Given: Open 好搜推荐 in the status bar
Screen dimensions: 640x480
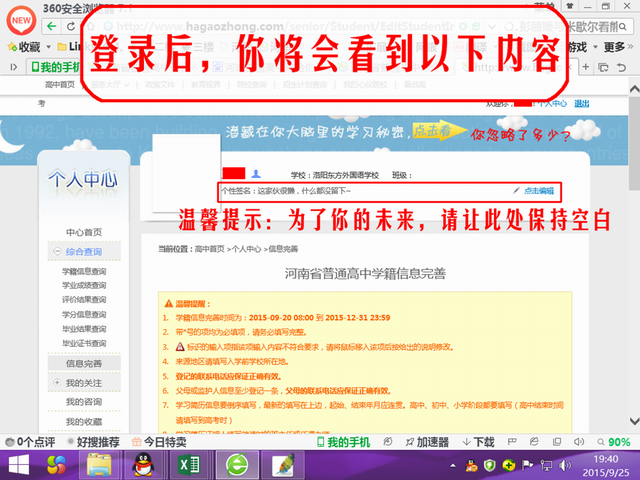Looking at the screenshot, I should (x=93, y=442).
